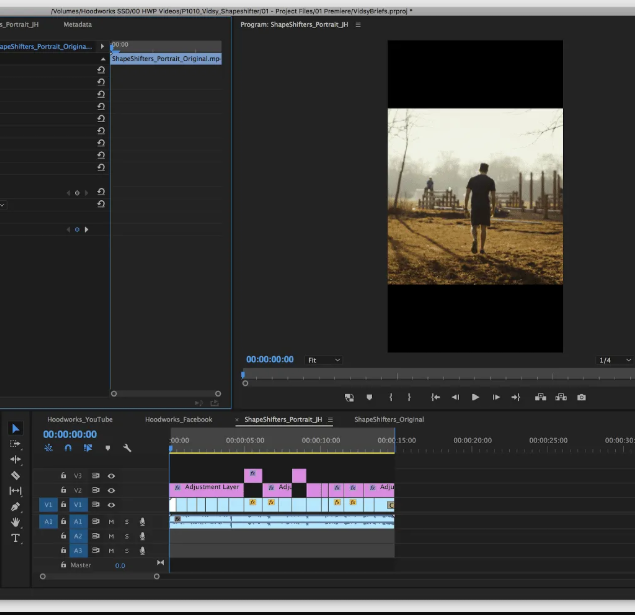Select the Razor tool

point(15,475)
